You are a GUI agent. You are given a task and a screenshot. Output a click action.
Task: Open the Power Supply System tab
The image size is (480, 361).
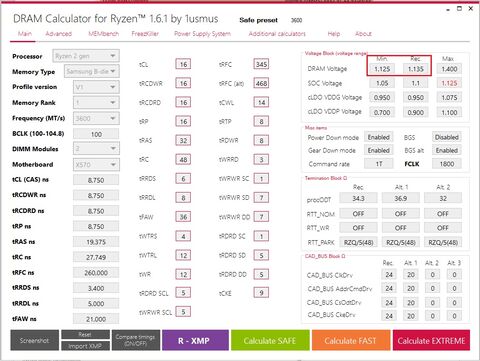pyautogui.click(x=202, y=34)
